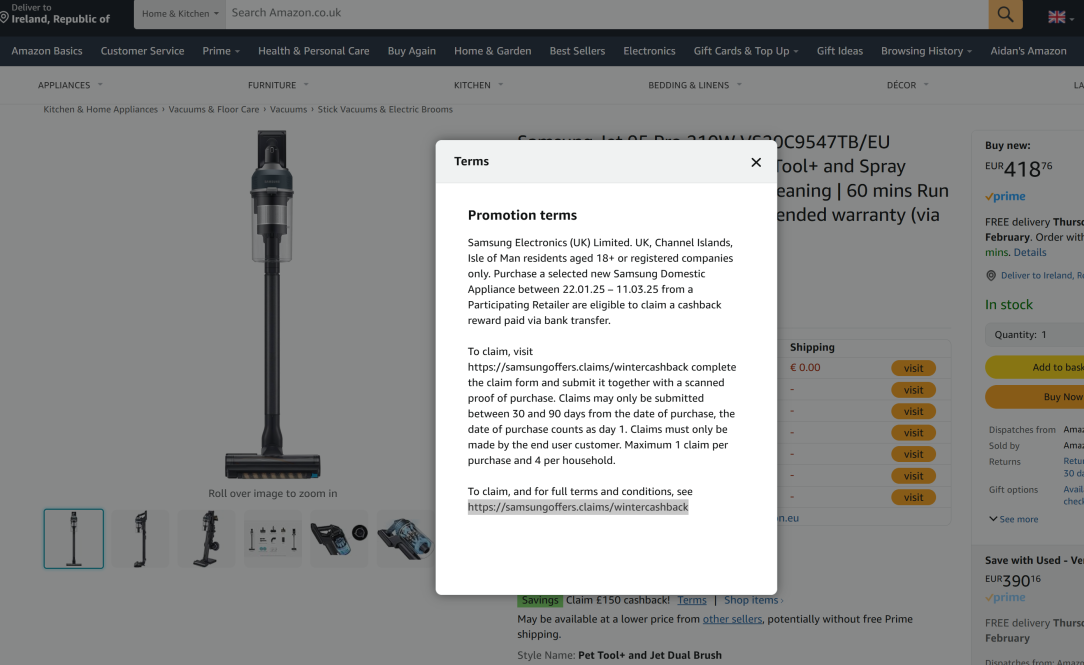Click Vacuums & Floor Care breadcrumb
Viewport: 1084px width, 665px height.
pyautogui.click(x=214, y=109)
